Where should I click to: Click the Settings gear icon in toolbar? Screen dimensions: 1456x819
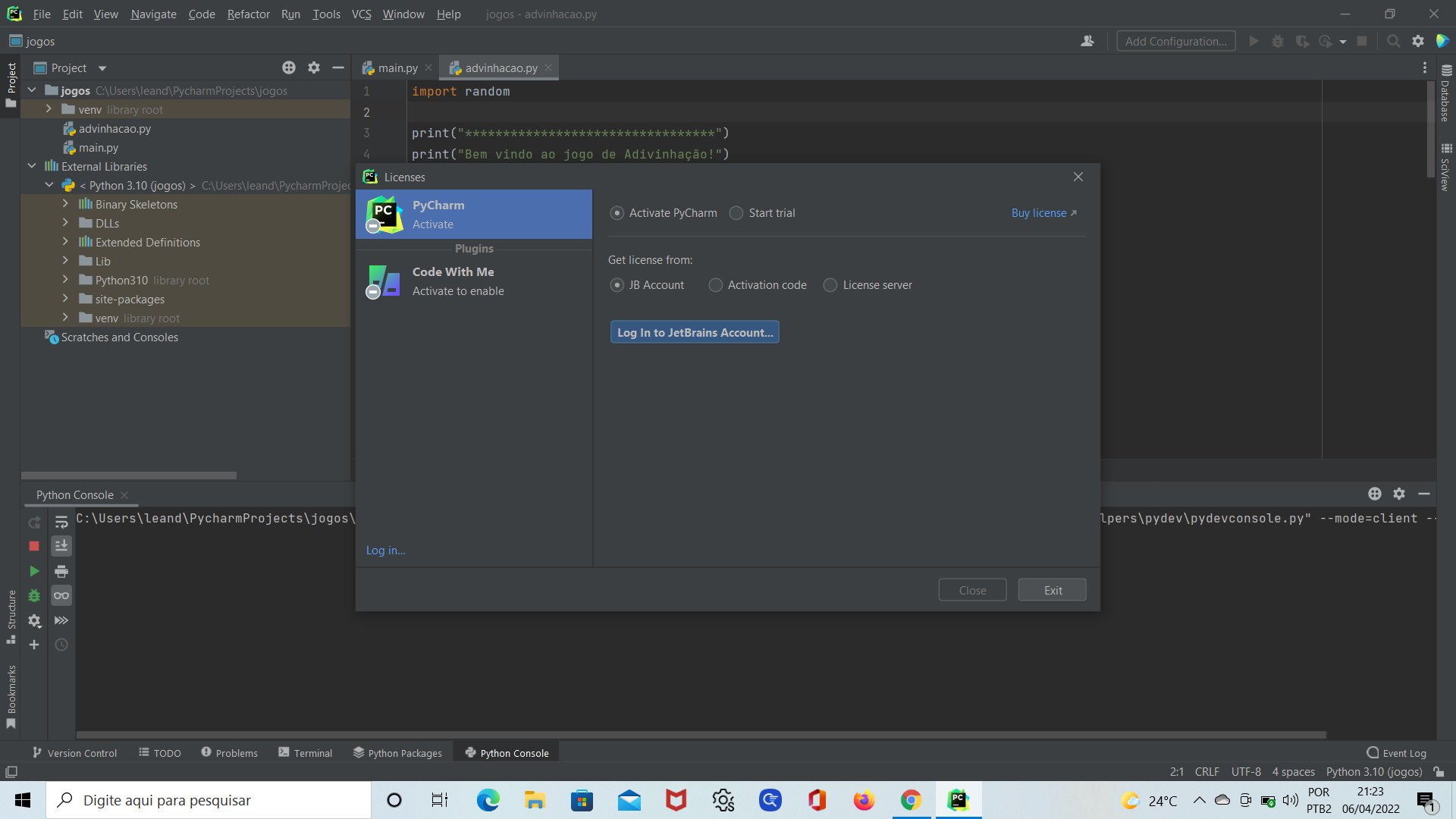[x=1418, y=41]
